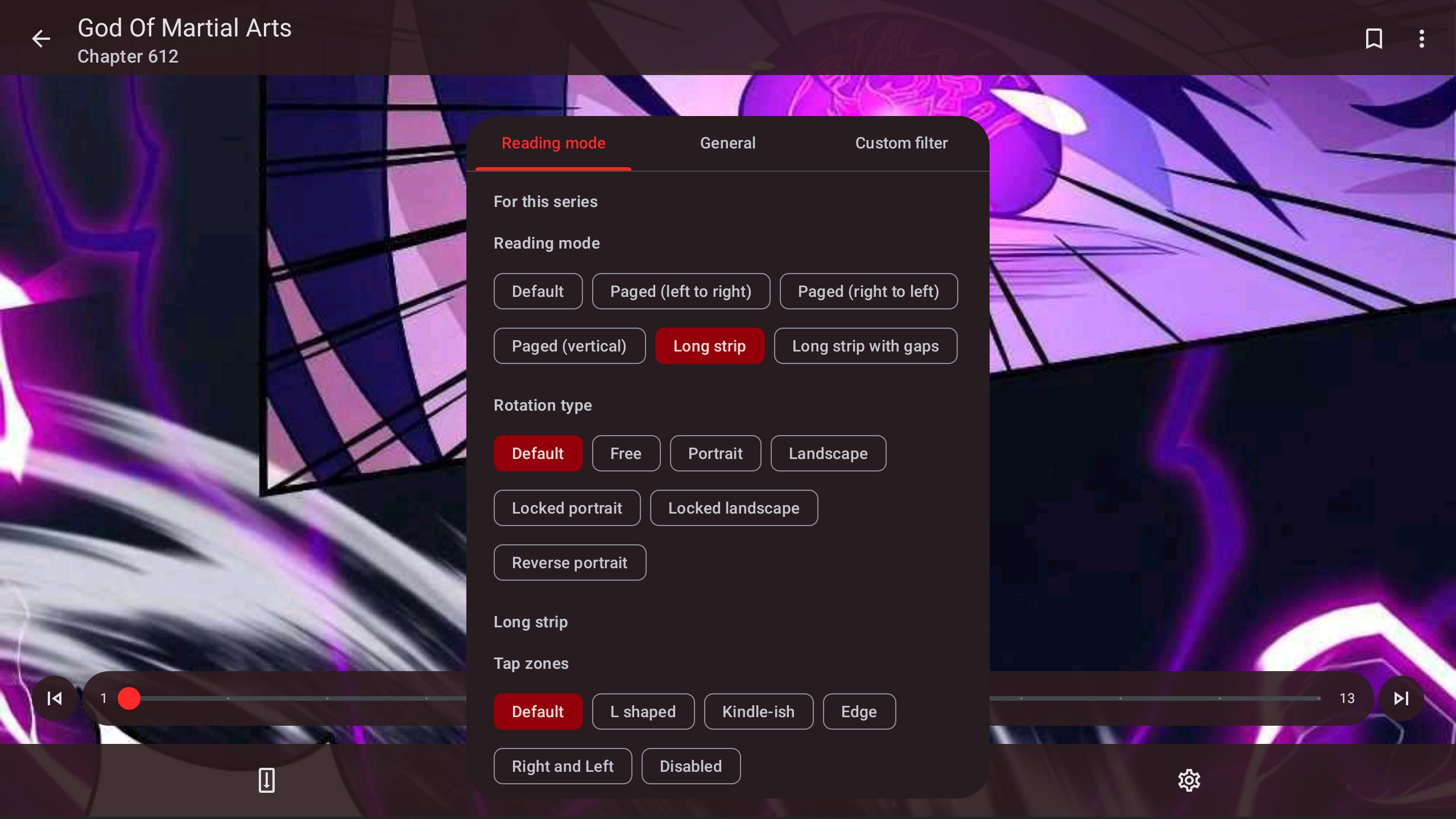Viewport: 1456px width, 819px height.
Task: Tap the reading mode icon in bottom bar
Action: pyautogui.click(x=266, y=780)
